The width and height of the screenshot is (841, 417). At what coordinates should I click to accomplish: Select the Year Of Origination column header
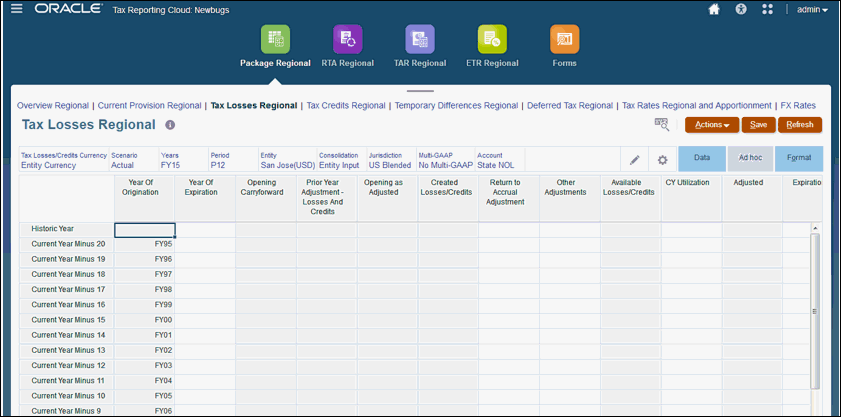tap(144, 197)
